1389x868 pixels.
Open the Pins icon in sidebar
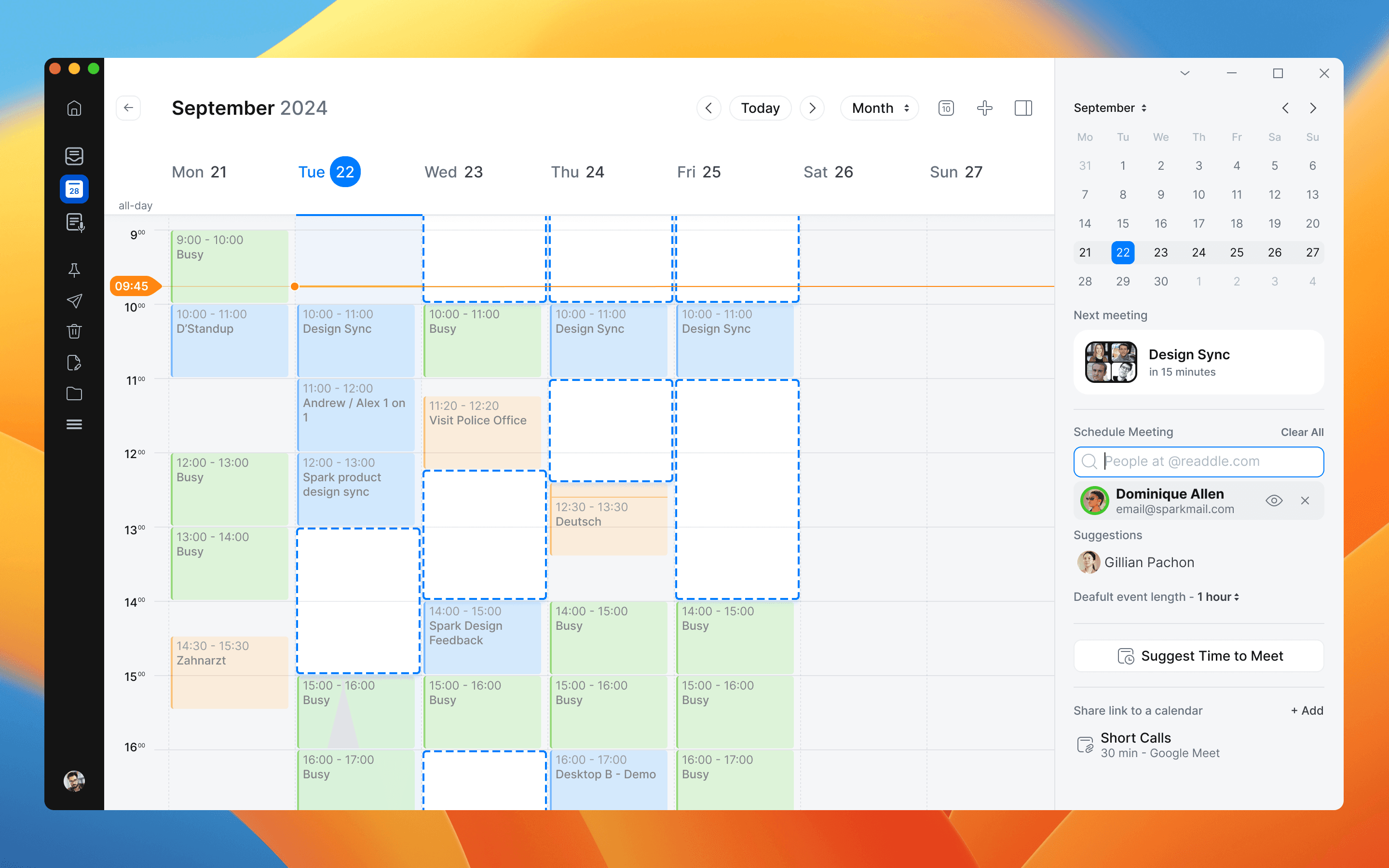(x=74, y=271)
